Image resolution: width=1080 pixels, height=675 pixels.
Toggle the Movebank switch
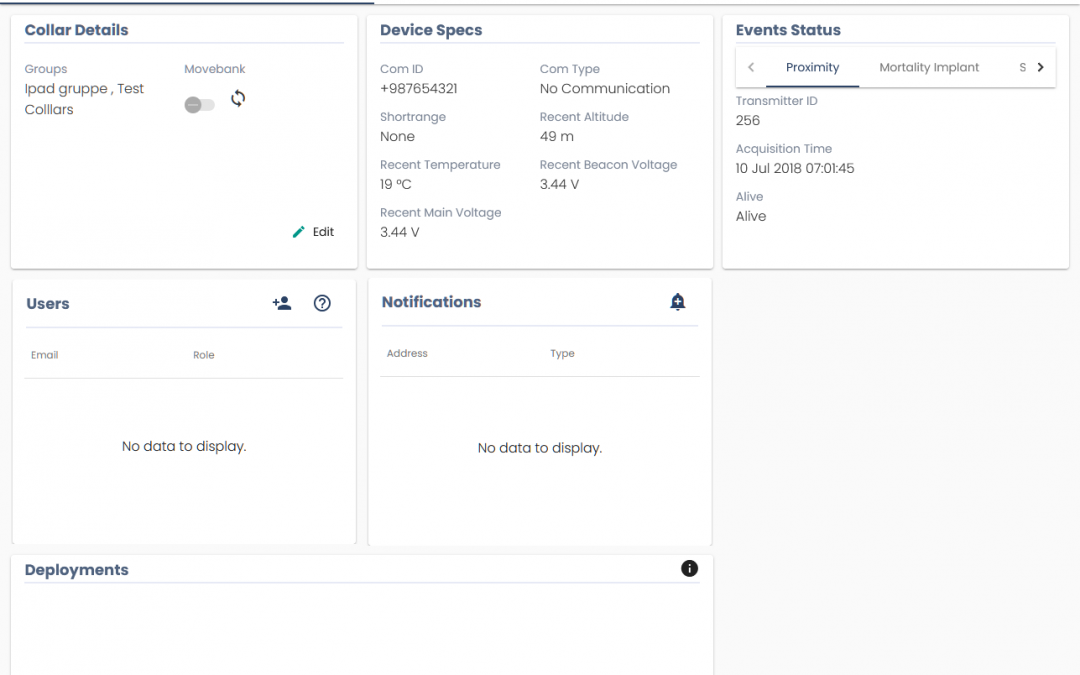[199, 105]
